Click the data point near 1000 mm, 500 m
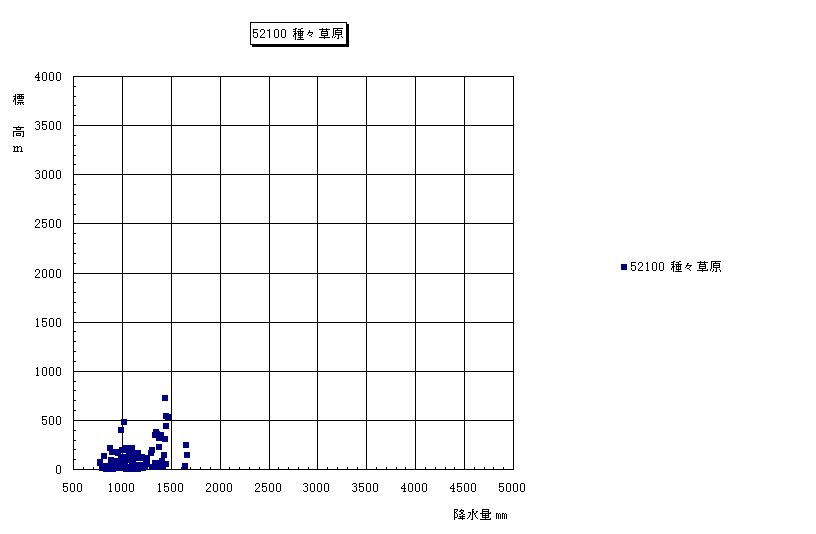 [124, 422]
